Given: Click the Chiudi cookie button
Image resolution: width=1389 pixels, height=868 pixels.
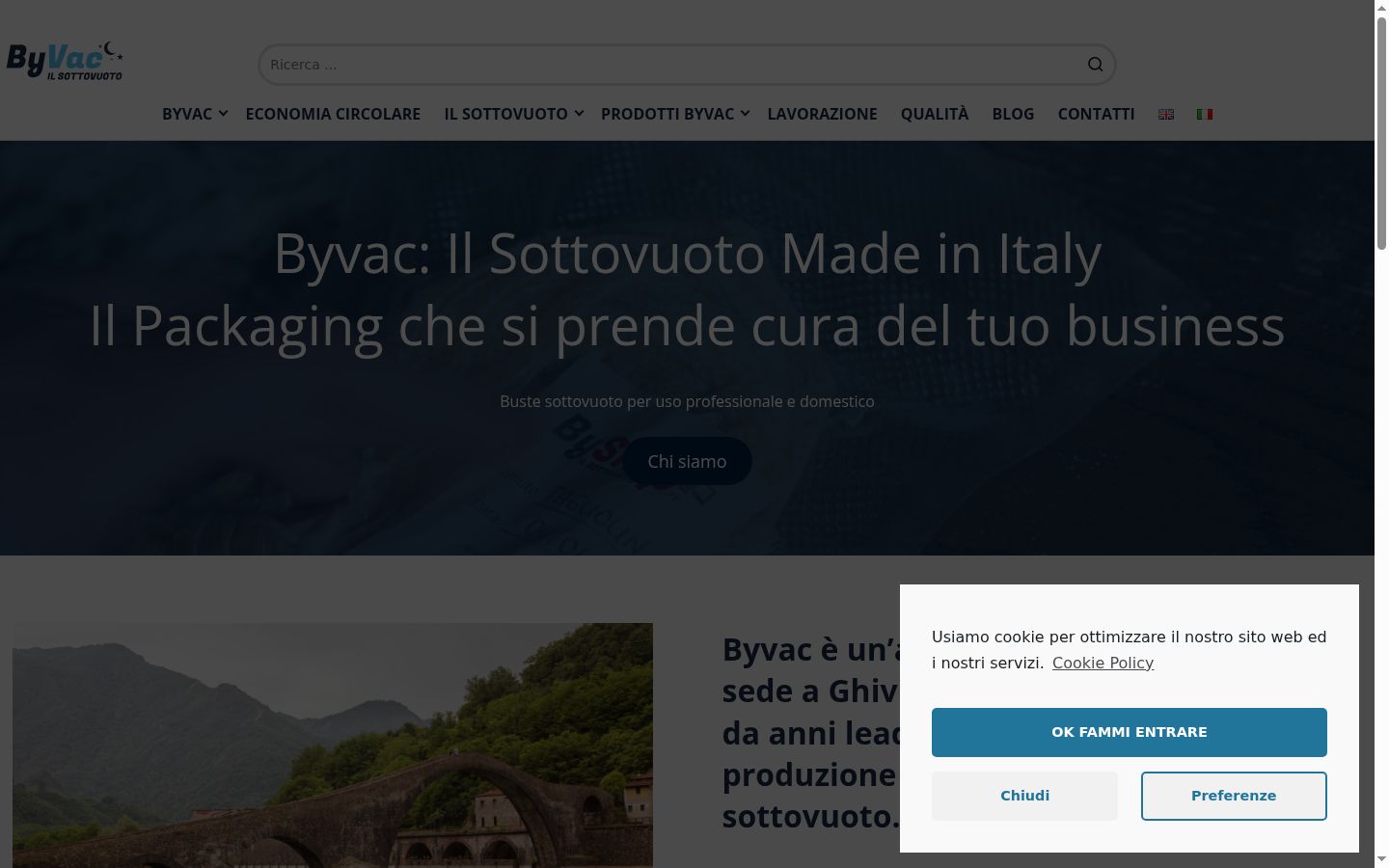Looking at the screenshot, I should 1024,796.
